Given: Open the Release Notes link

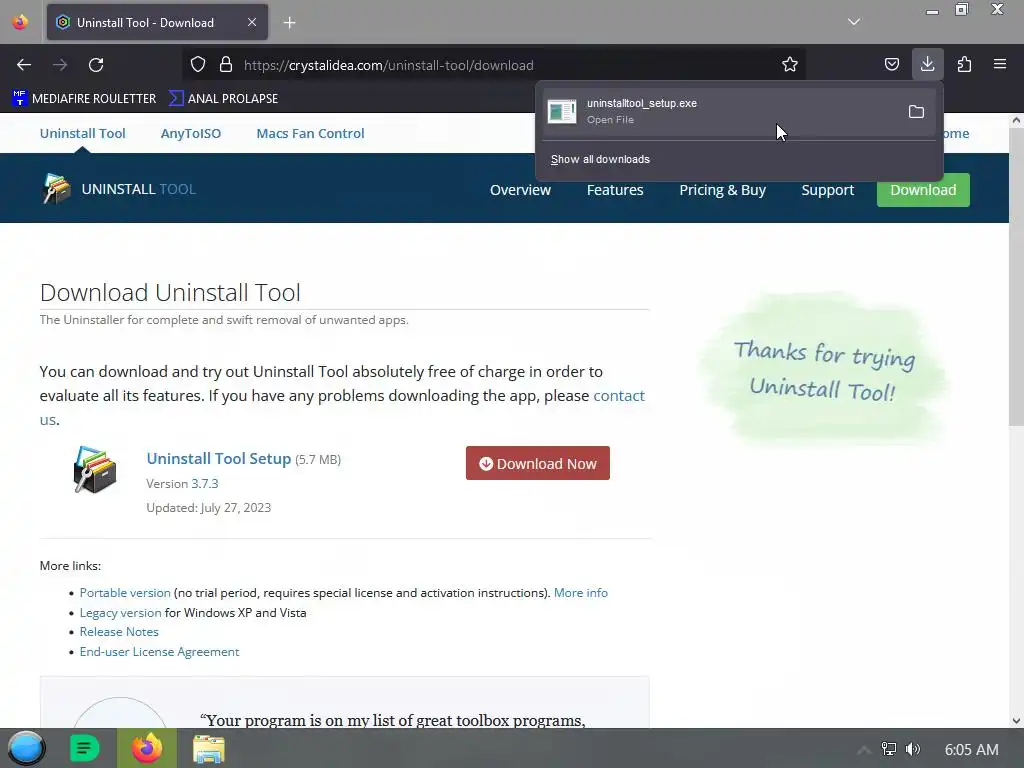Looking at the screenshot, I should click(x=119, y=632).
